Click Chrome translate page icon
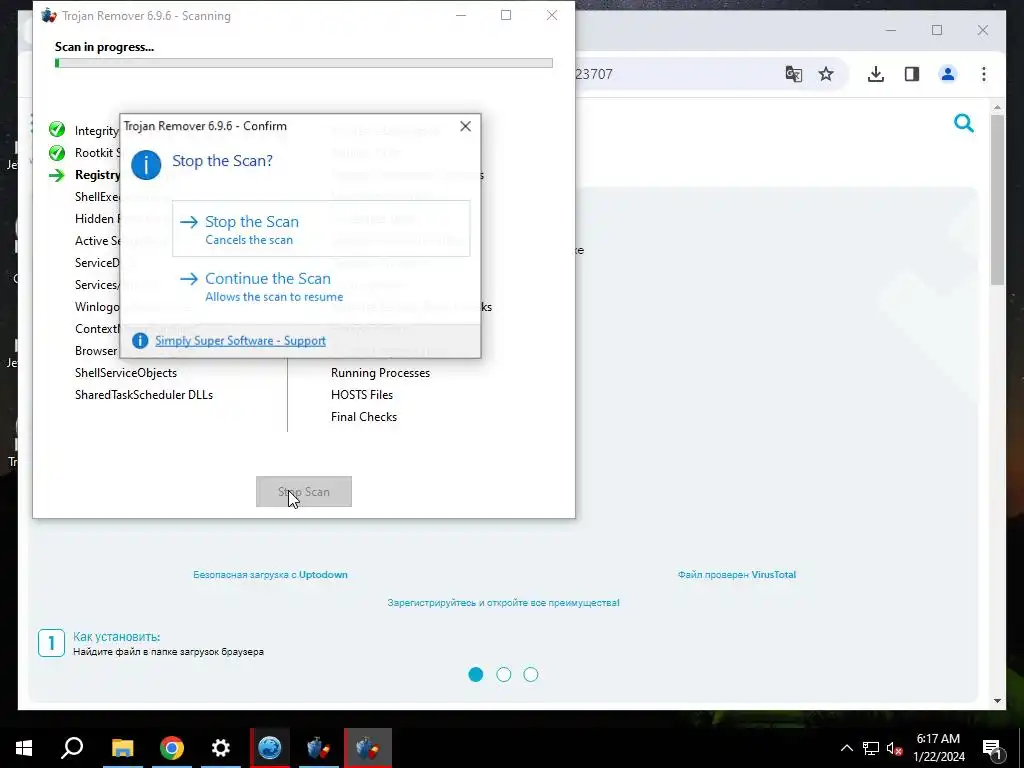The width and height of the screenshot is (1024, 768). pos(793,74)
